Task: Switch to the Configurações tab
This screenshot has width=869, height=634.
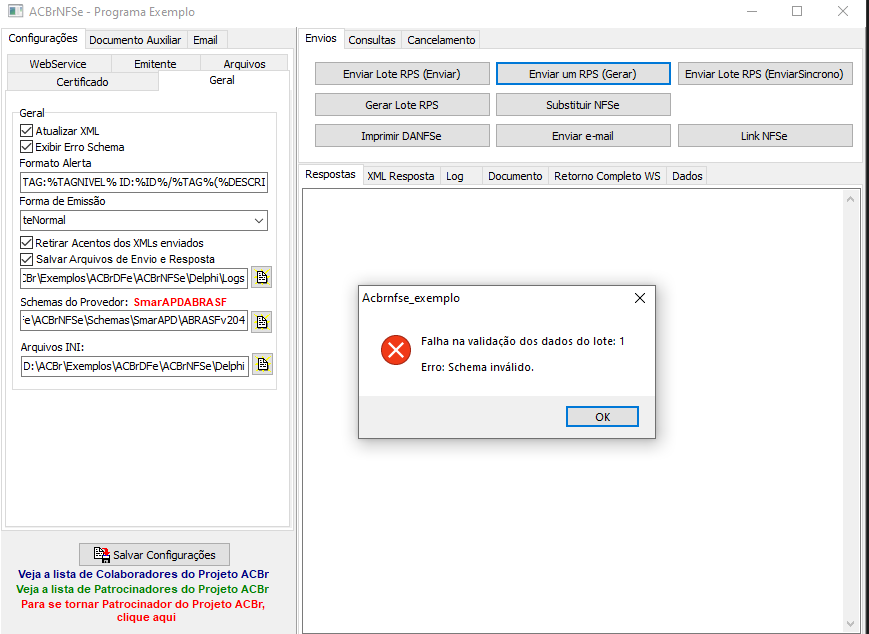Action: tap(43, 38)
